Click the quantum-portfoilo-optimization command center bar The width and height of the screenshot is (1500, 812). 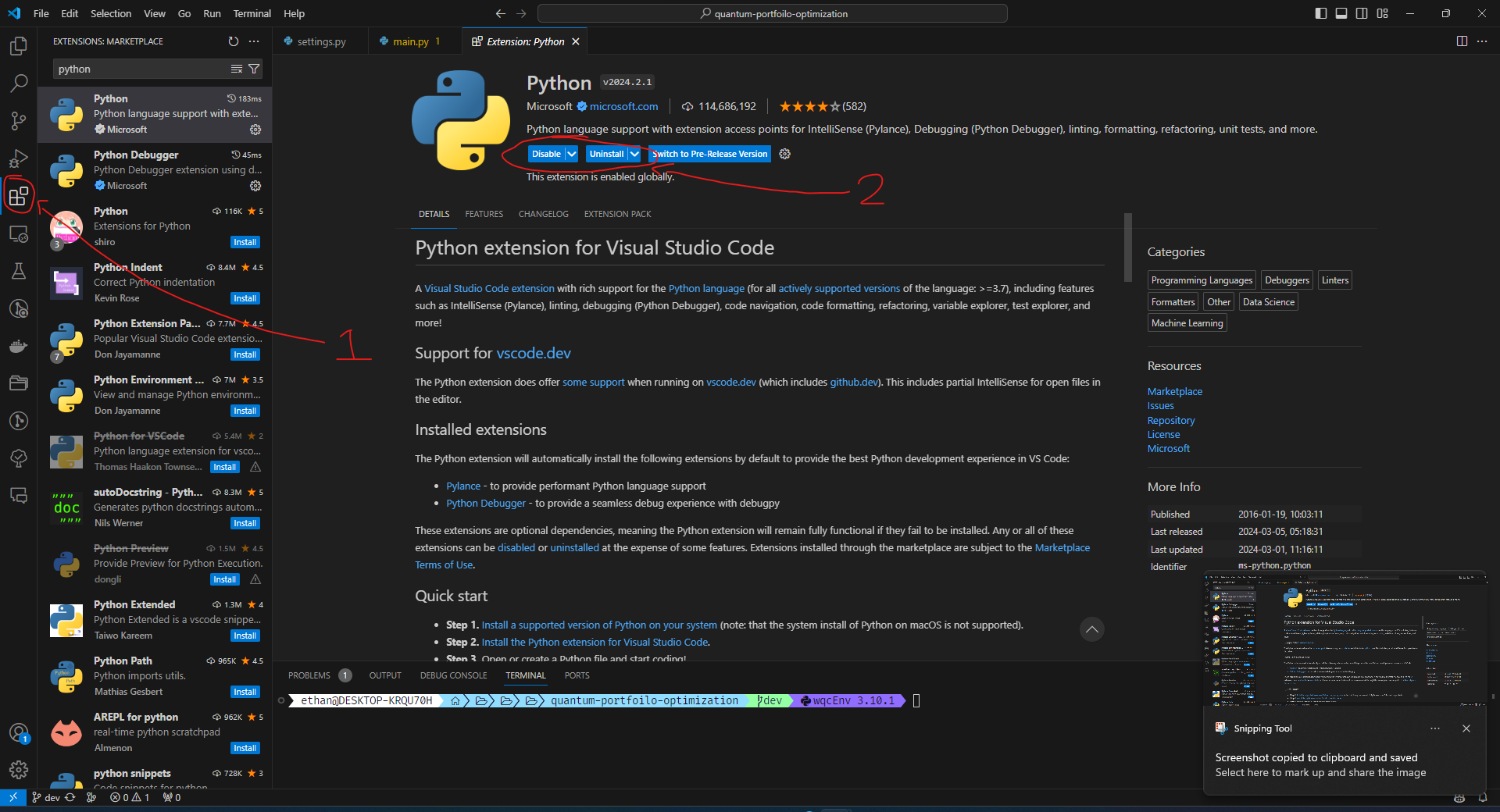[x=772, y=13]
